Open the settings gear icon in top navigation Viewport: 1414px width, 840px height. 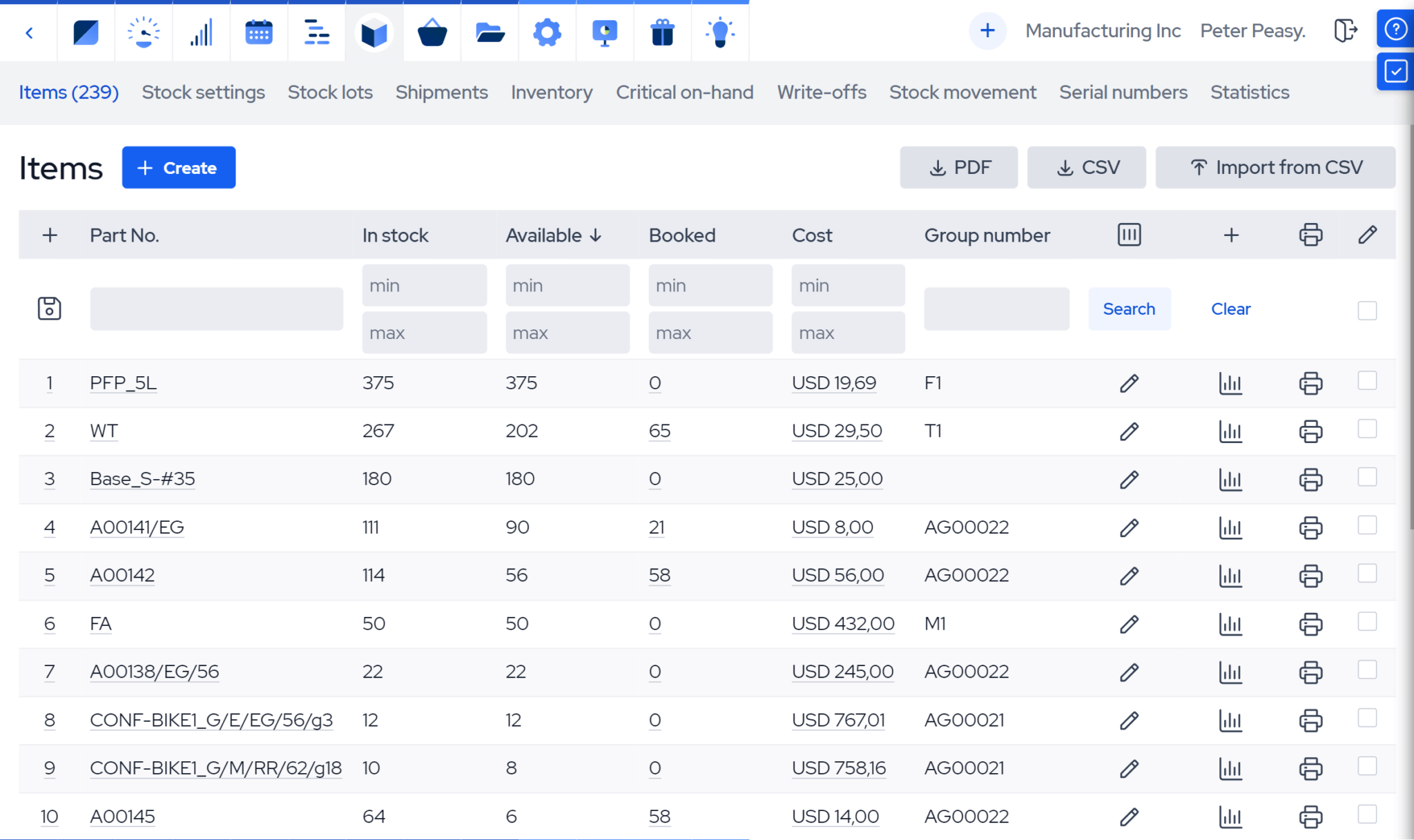click(x=548, y=32)
